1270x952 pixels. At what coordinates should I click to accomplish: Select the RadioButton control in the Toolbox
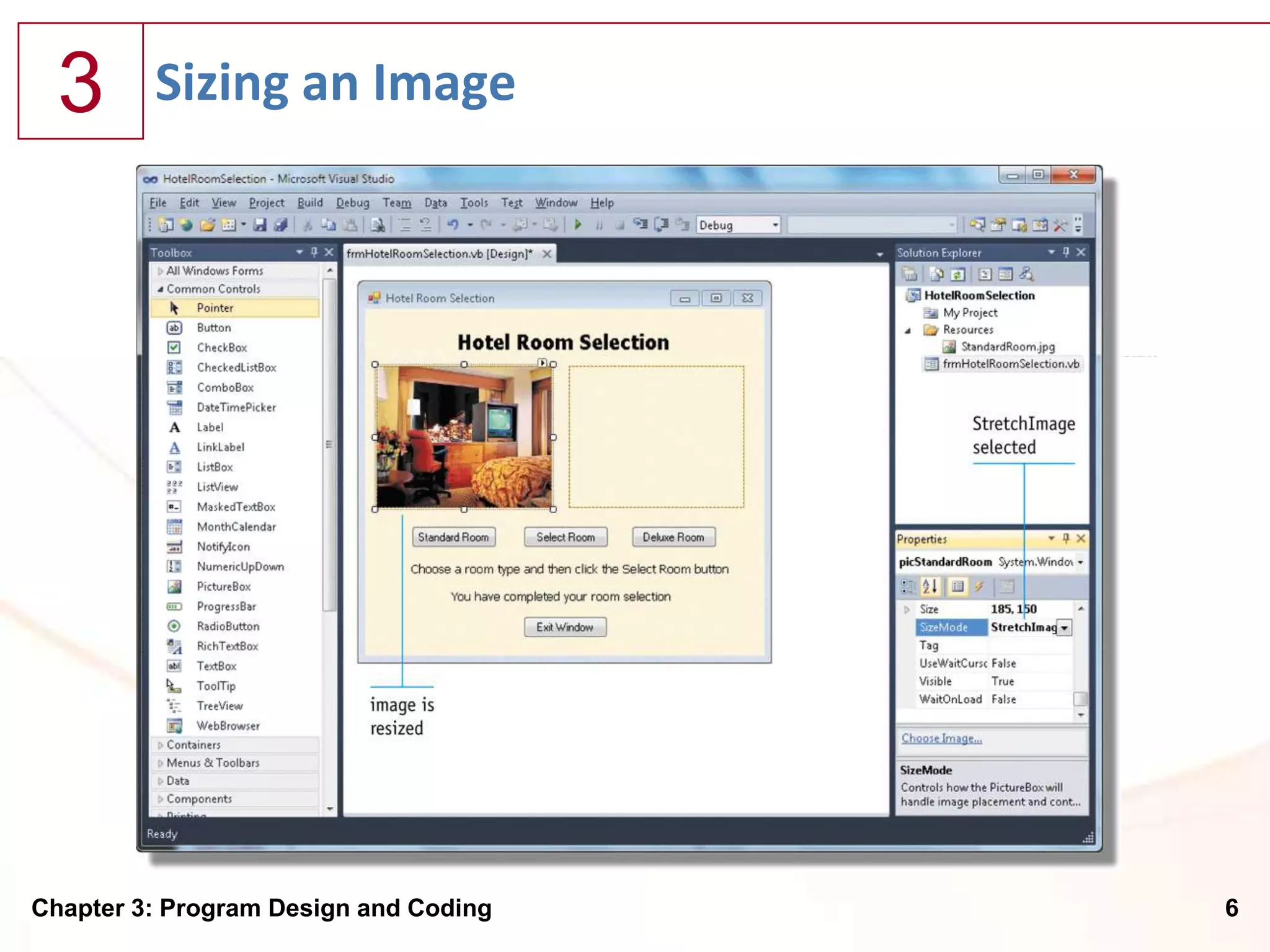pos(228,627)
